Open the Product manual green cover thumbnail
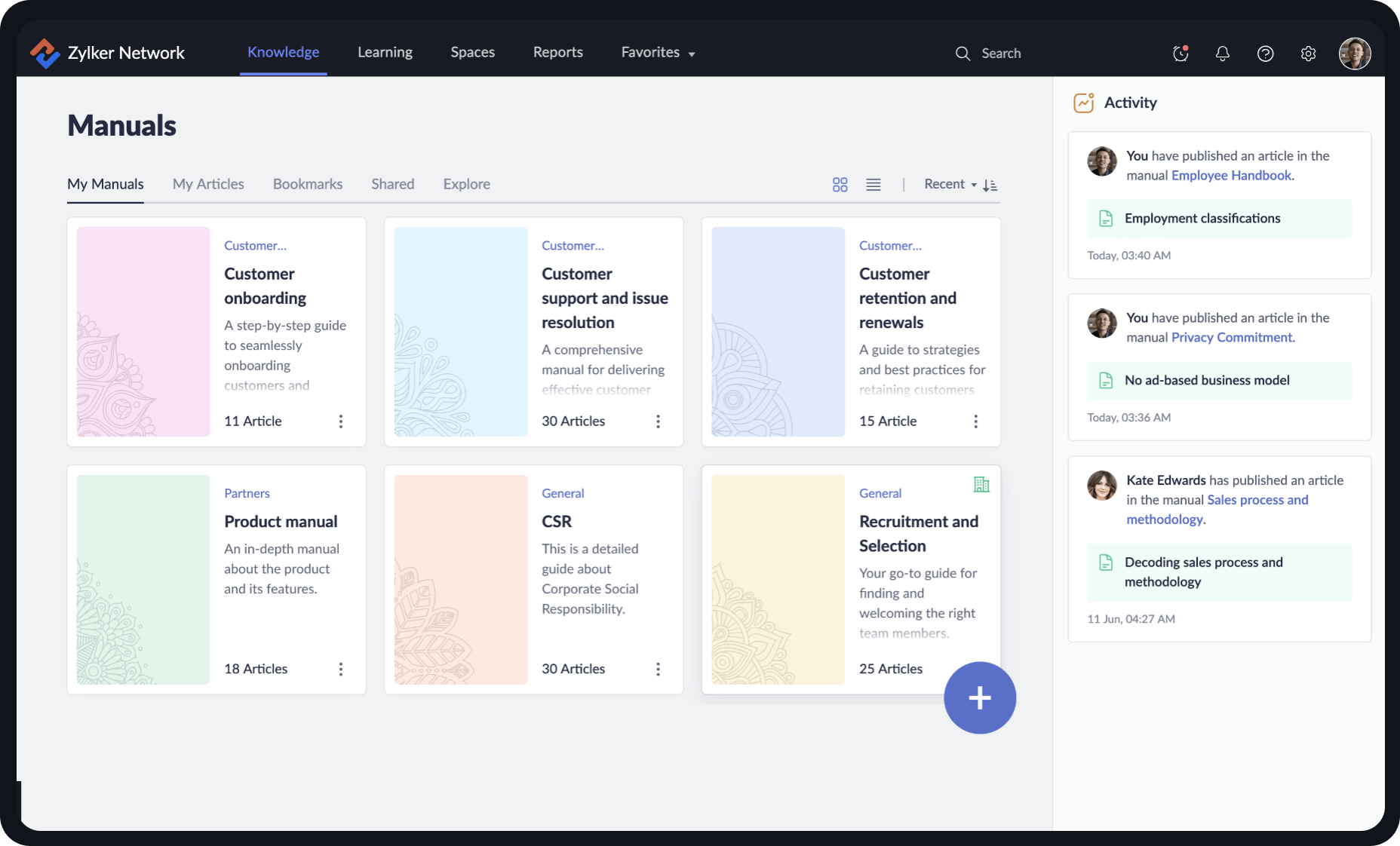This screenshot has height=846, width=1400. click(143, 580)
